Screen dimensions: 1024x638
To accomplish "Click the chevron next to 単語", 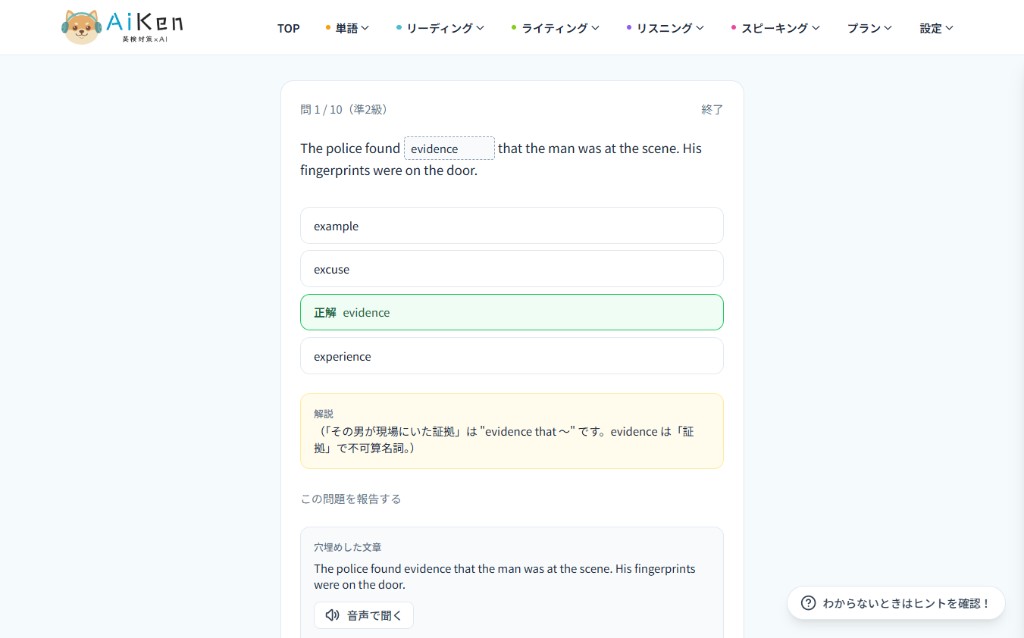I will [365, 28].
